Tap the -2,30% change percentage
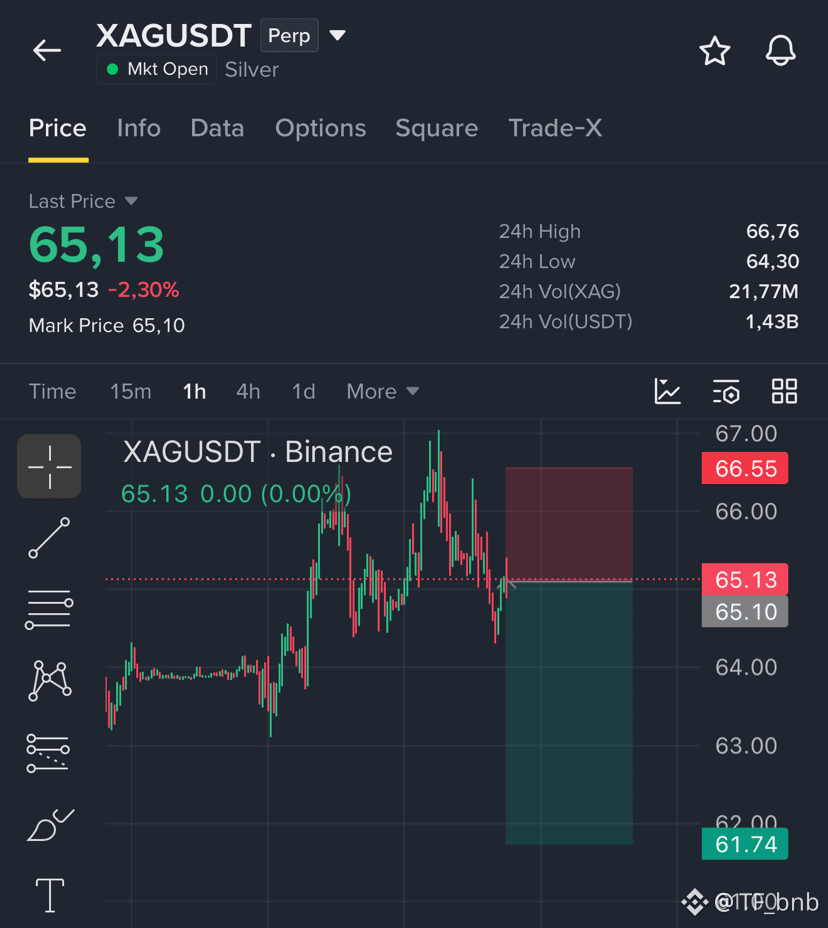This screenshot has height=928, width=828. (143, 290)
